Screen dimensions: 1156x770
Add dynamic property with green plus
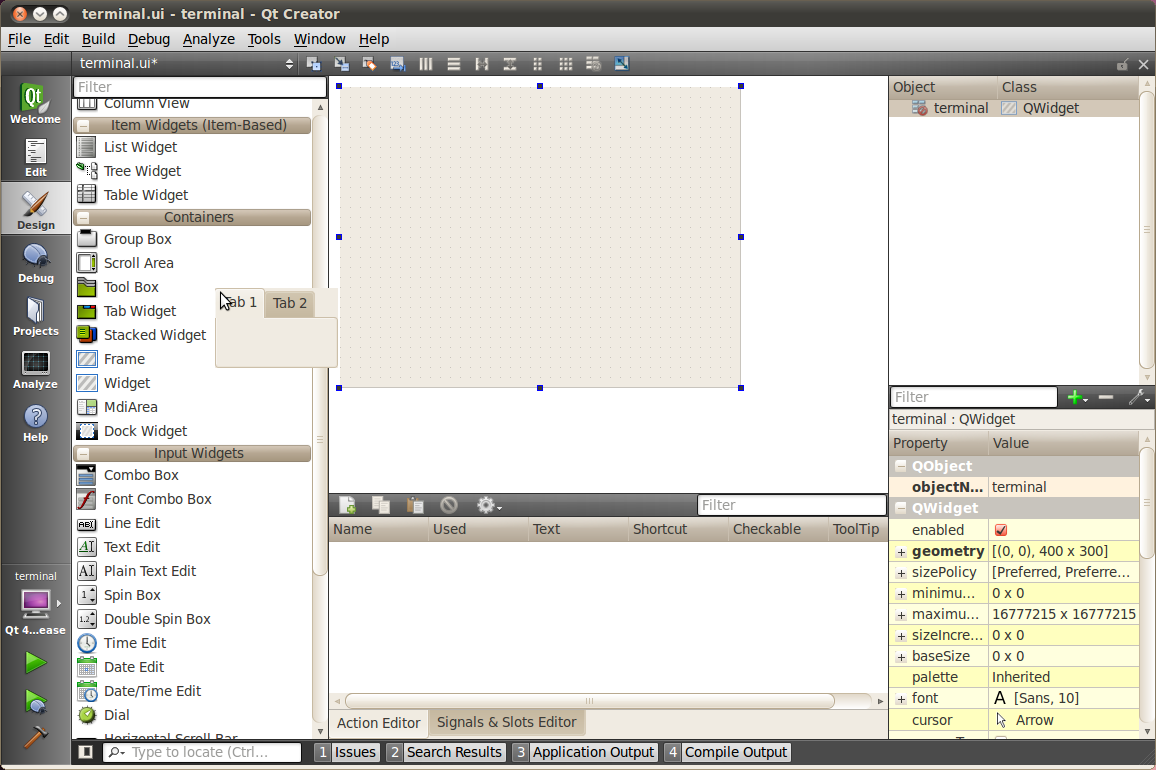1077,398
